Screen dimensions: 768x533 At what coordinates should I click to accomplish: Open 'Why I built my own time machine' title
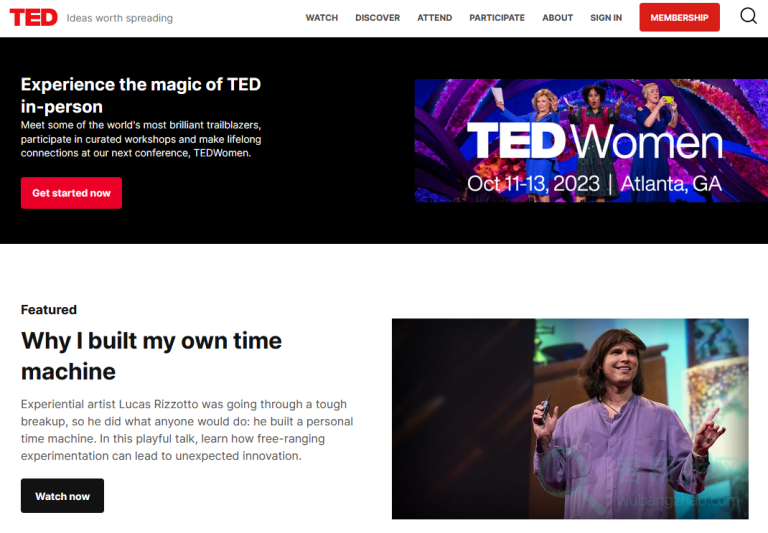click(151, 356)
